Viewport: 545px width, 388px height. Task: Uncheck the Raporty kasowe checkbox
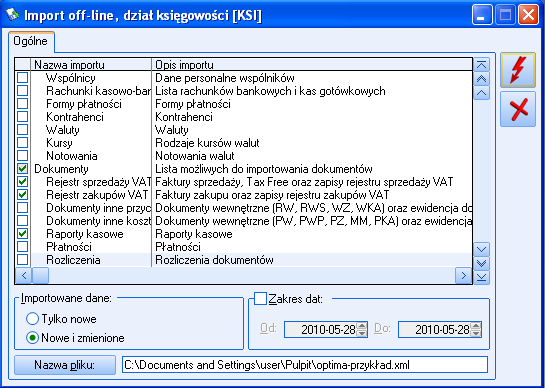coord(23,234)
